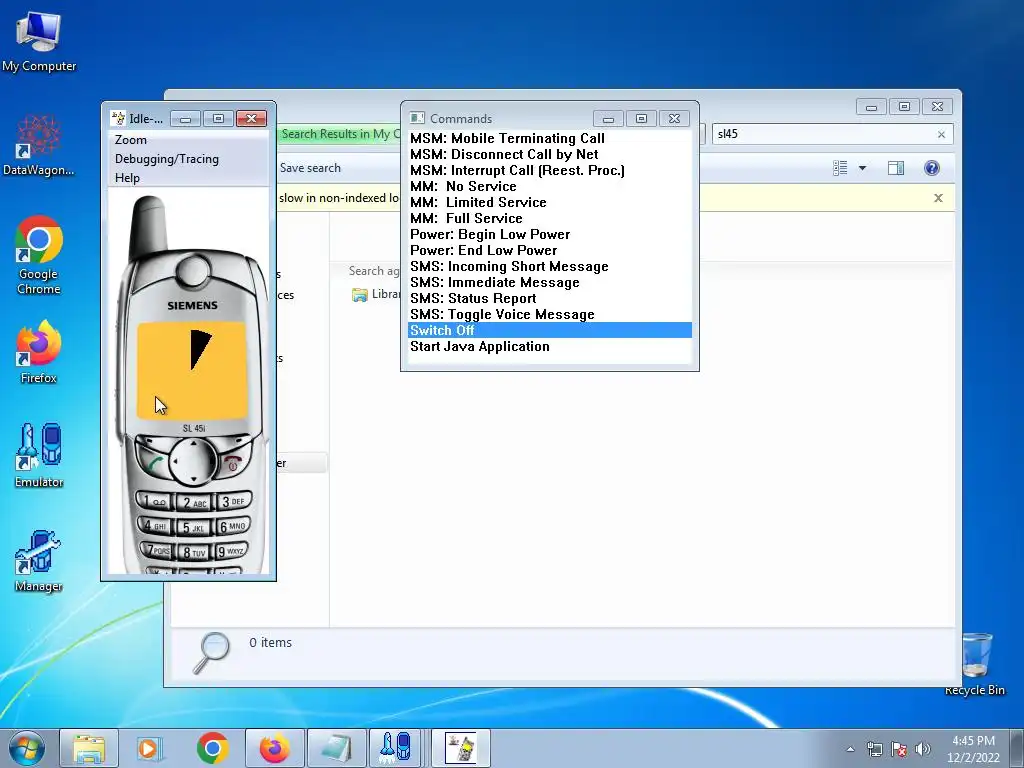Open File Explorer from the taskbar
The image size is (1024, 768).
tap(89, 748)
